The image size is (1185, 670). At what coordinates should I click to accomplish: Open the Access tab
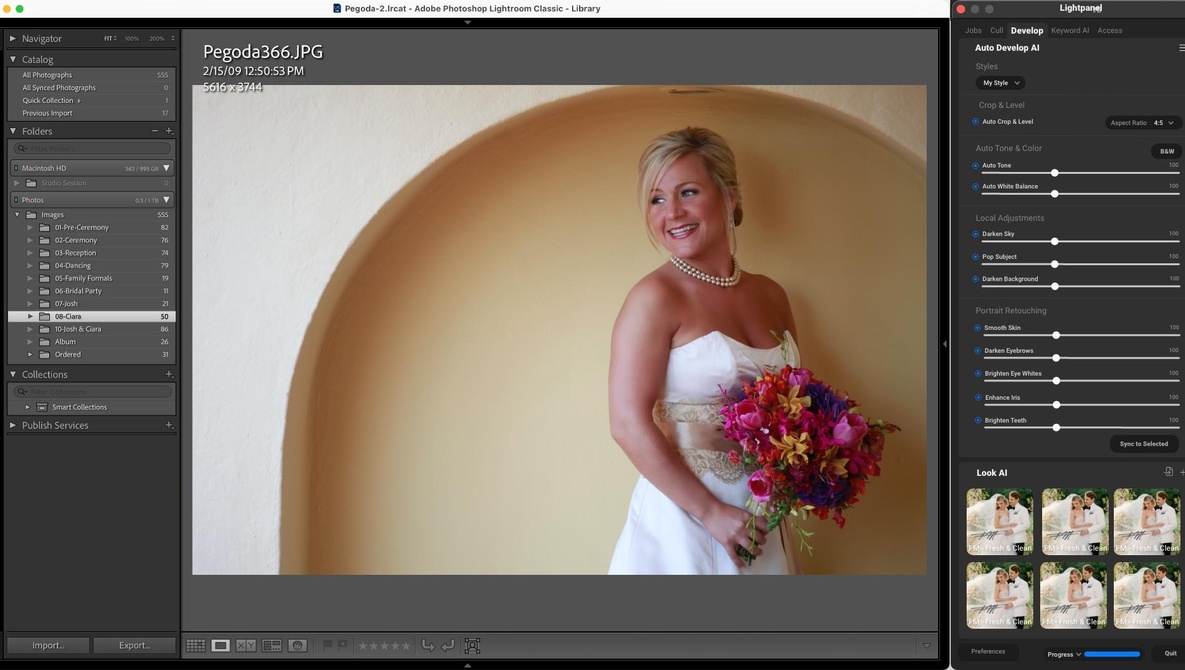pos(1109,30)
